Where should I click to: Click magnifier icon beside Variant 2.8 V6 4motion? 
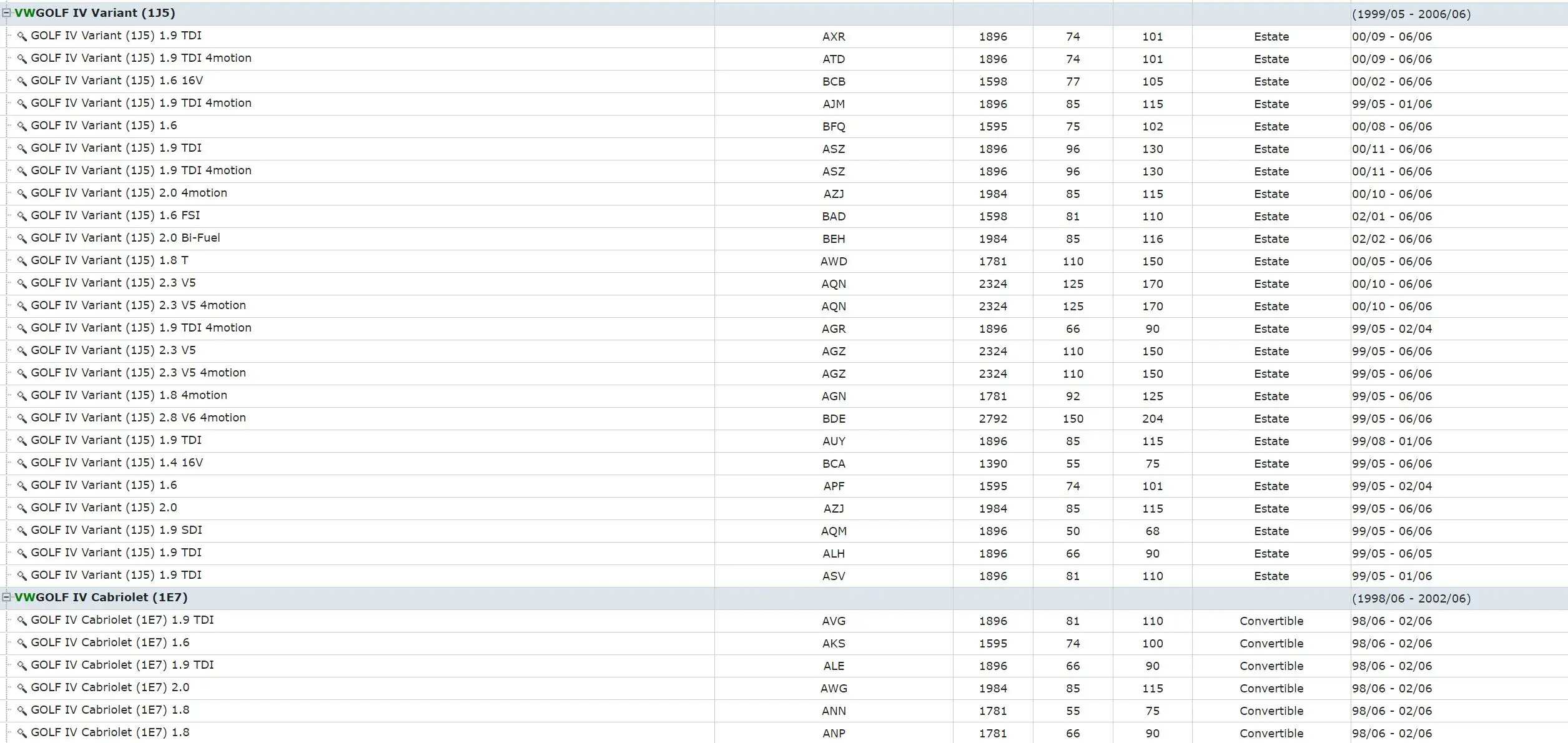pos(22,418)
